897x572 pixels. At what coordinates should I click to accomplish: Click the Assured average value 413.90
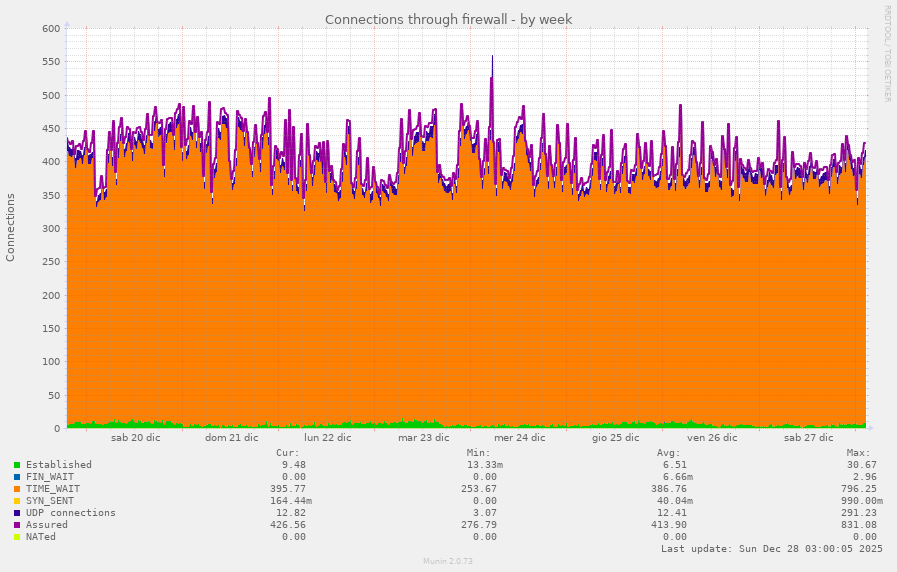[669, 525]
